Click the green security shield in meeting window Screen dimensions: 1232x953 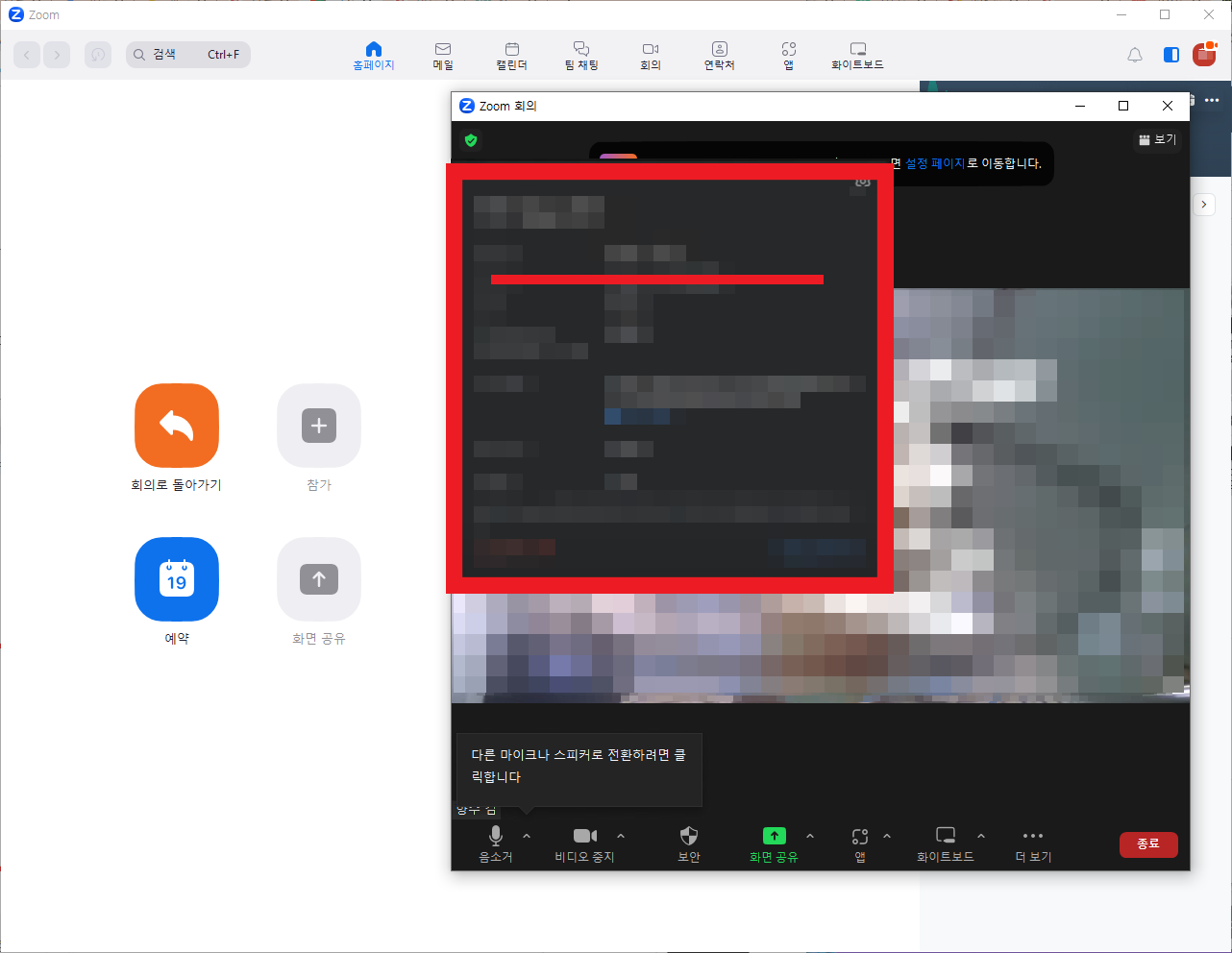pyautogui.click(x=470, y=140)
